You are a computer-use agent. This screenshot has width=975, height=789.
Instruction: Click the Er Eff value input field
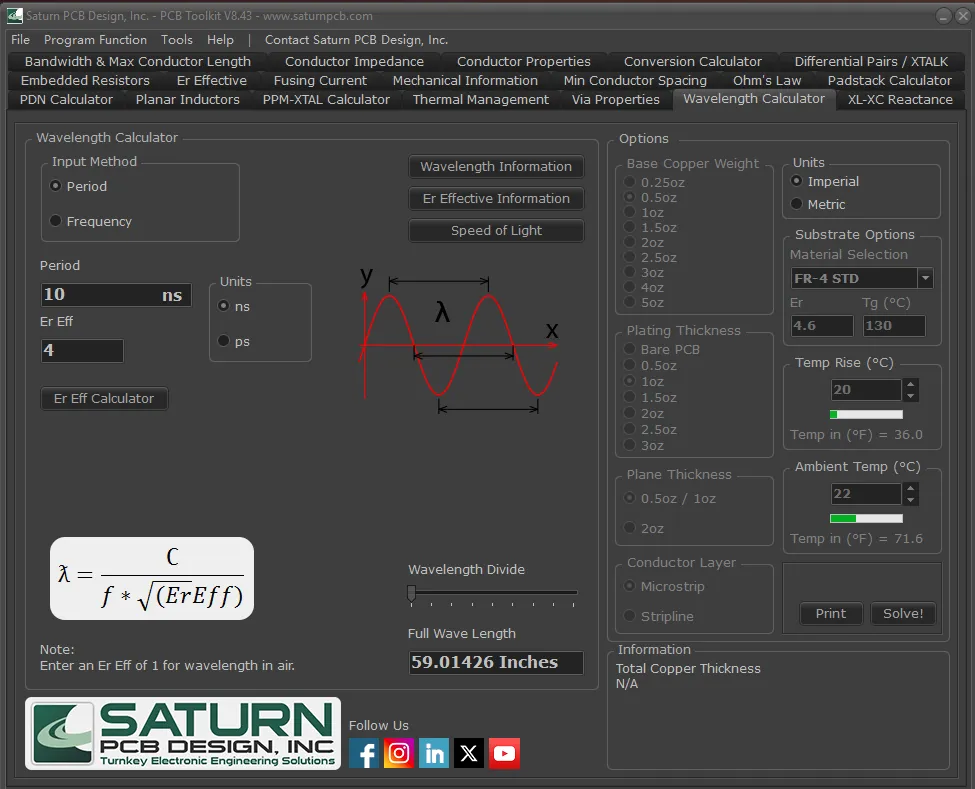tap(82, 350)
